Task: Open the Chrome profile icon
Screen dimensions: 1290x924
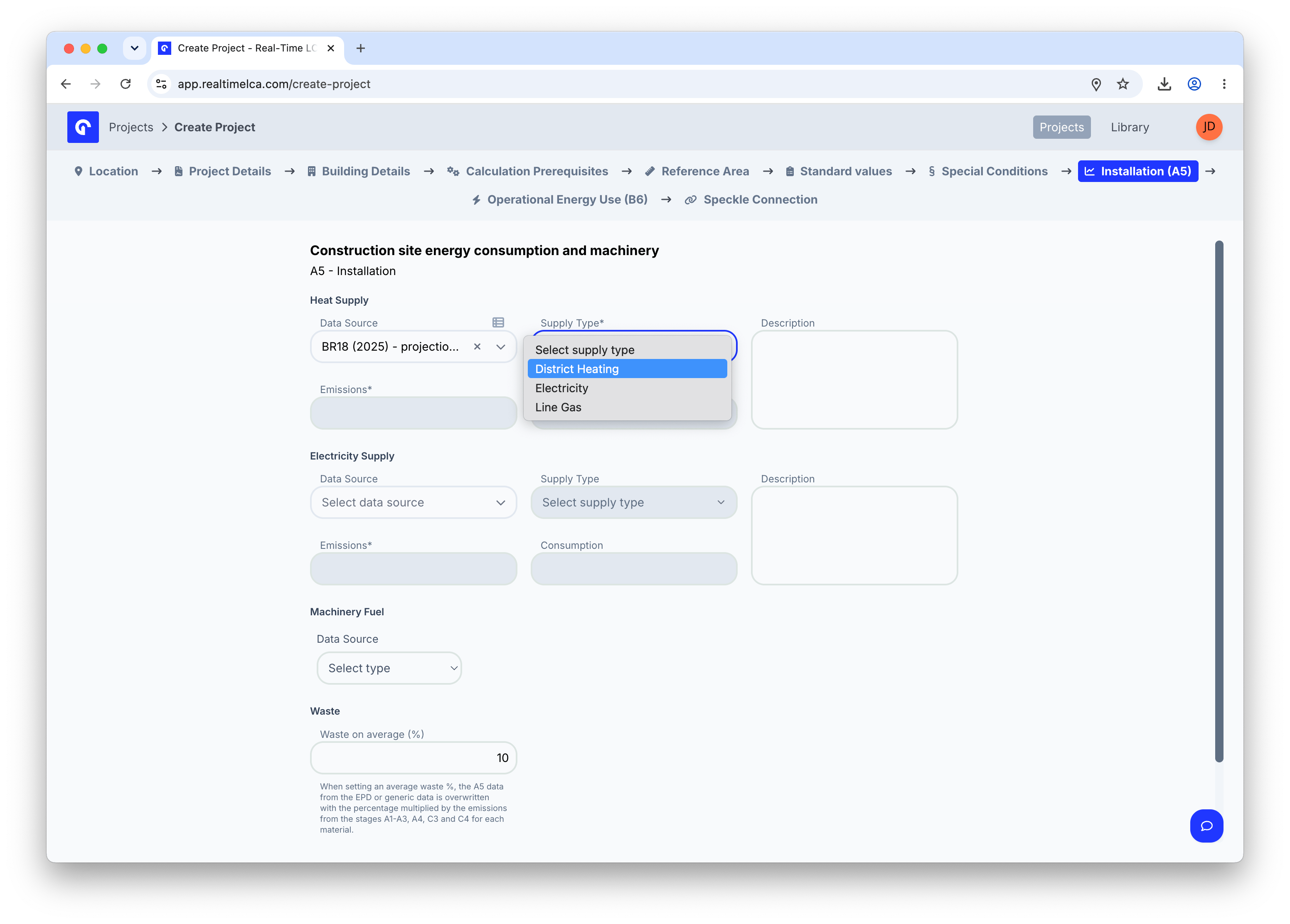Action: [1194, 84]
